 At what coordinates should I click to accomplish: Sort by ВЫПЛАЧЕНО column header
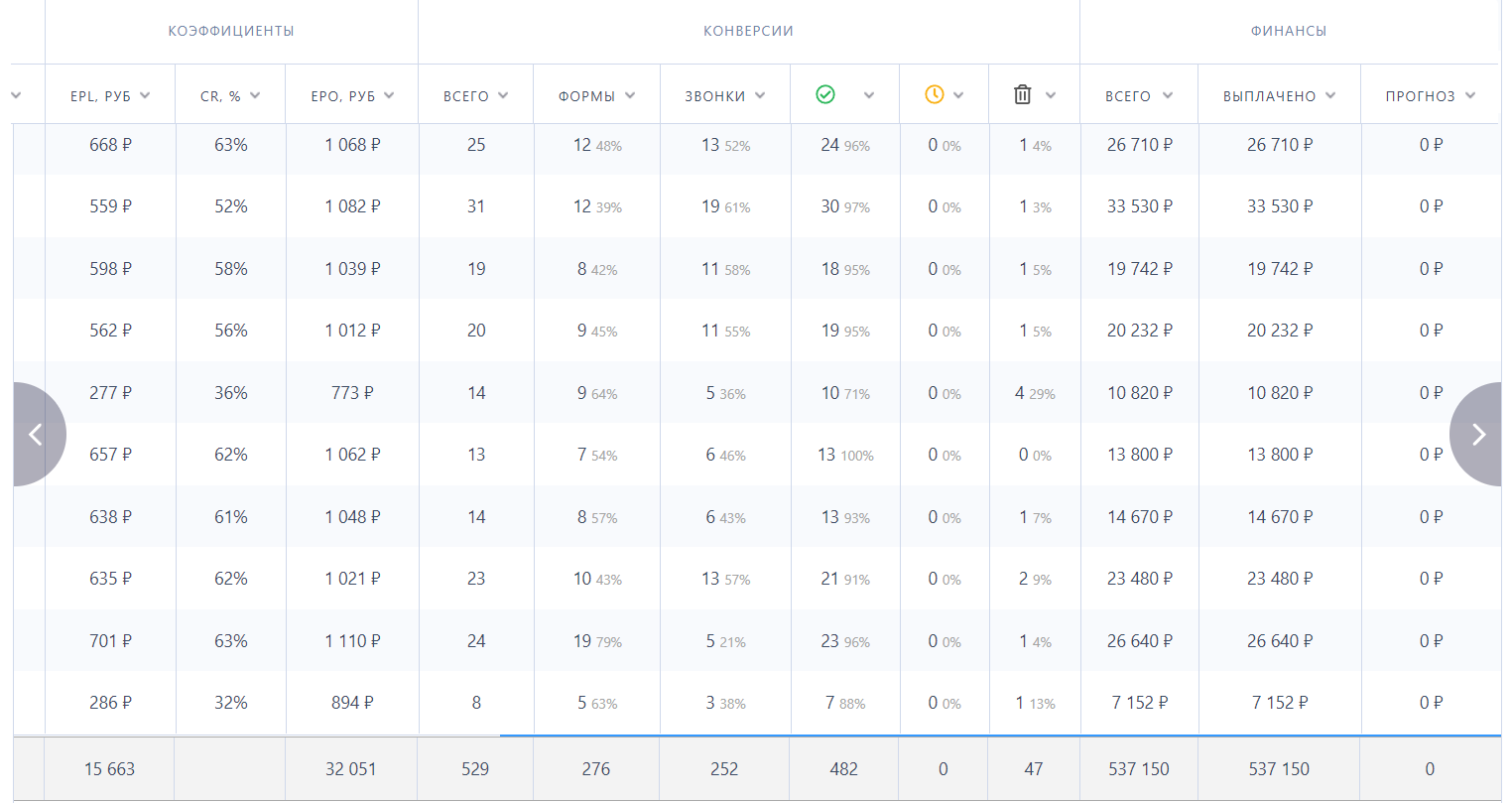pyautogui.click(x=1279, y=96)
